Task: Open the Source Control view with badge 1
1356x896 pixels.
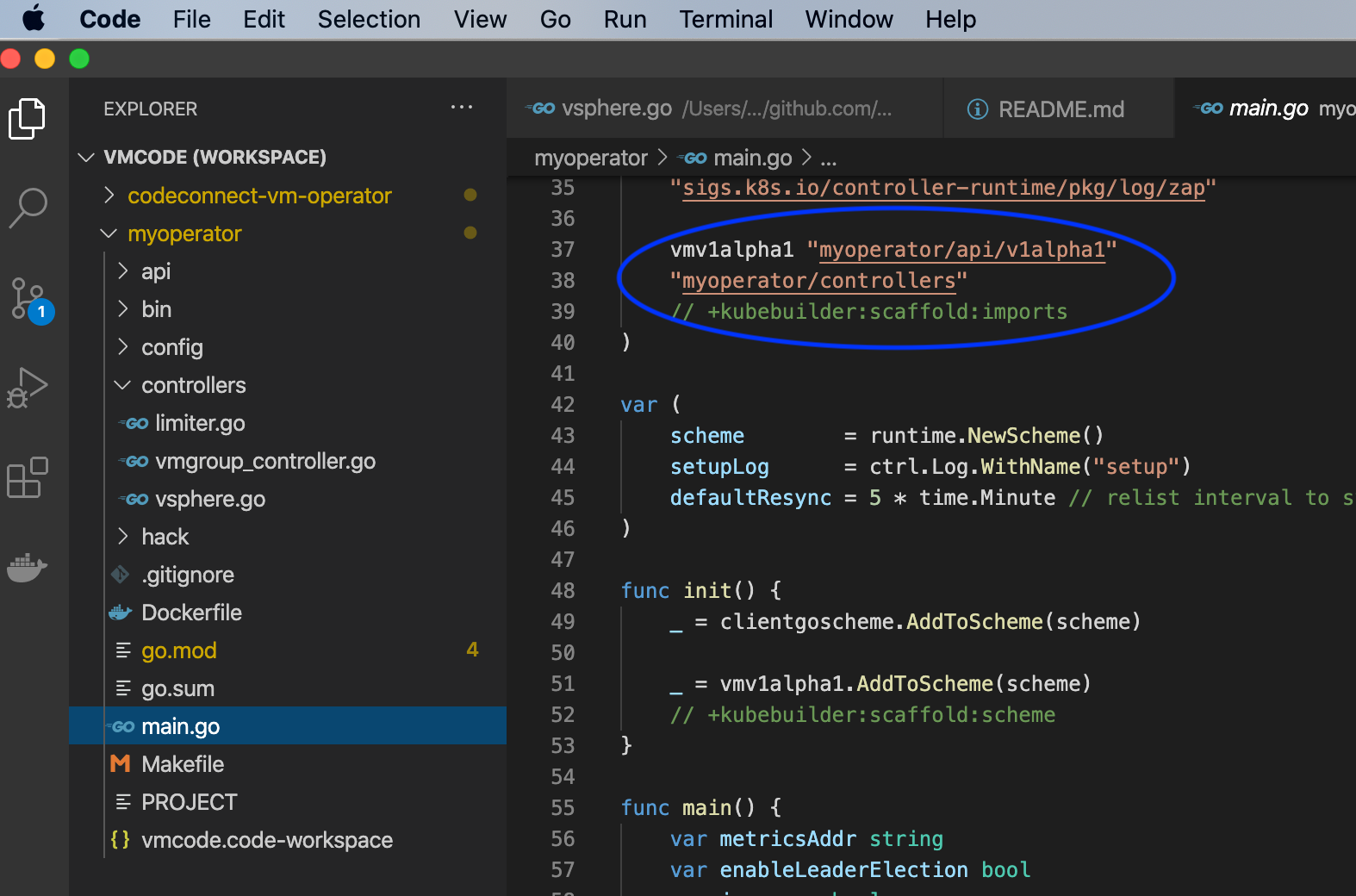Action: (31, 301)
